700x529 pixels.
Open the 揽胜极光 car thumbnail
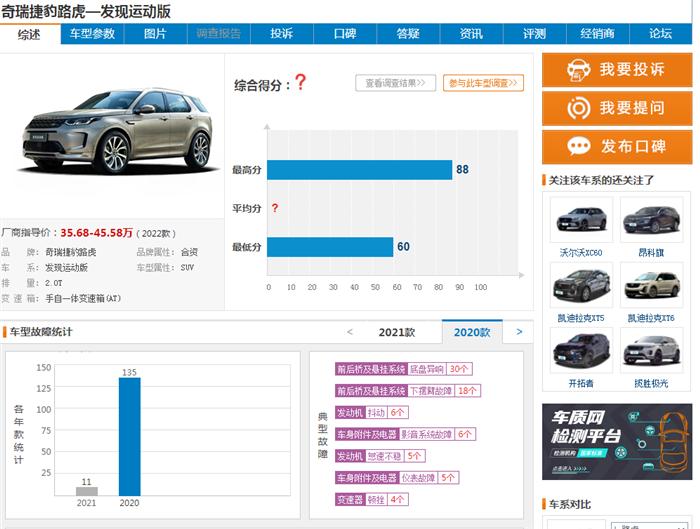click(651, 350)
